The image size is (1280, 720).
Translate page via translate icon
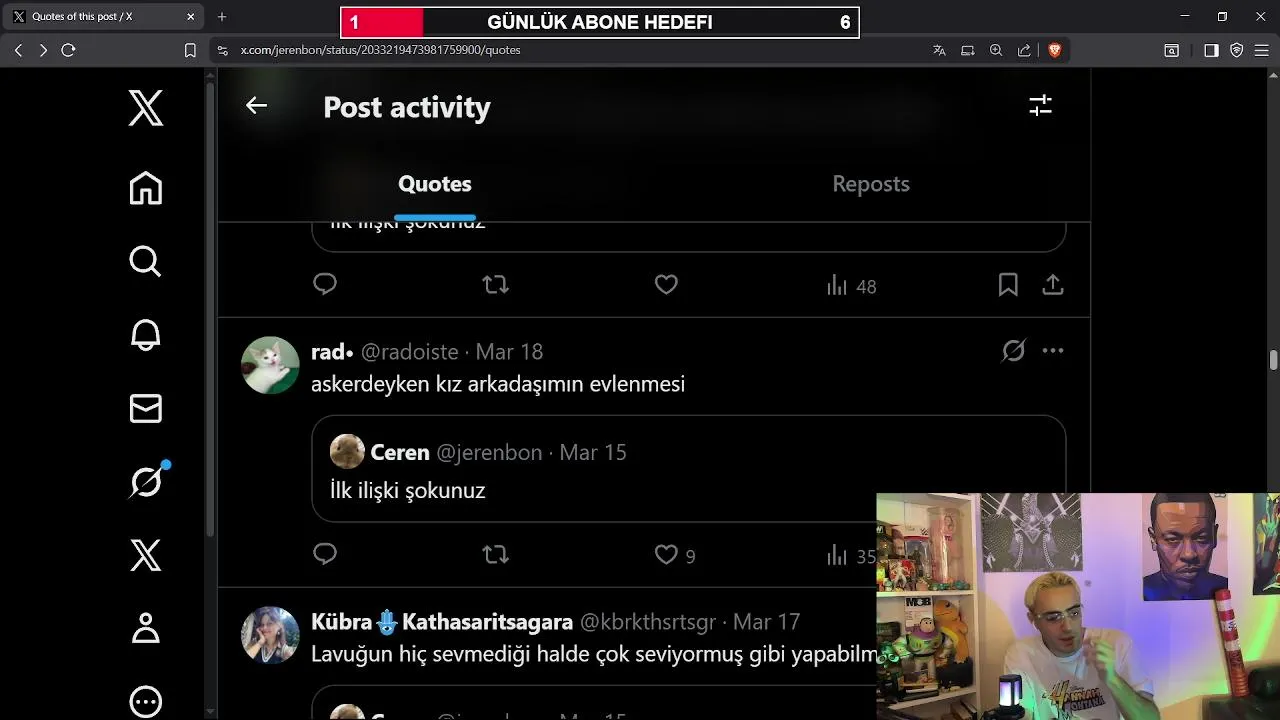tap(939, 50)
